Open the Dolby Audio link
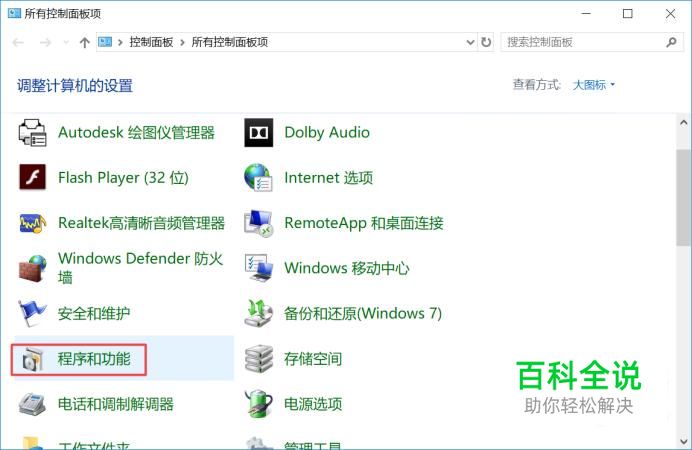The width and height of the screenshot is (692, 450). (x=327, y=132)
